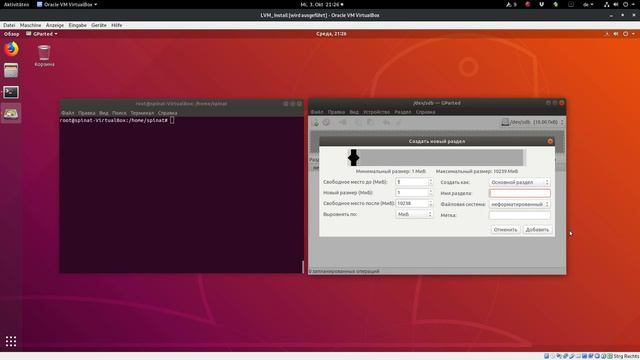Image resolution: width=640 pixels, height=360 pixels.
Task: Click terminal window scrollbar
Action: click(x=302, y=267)
